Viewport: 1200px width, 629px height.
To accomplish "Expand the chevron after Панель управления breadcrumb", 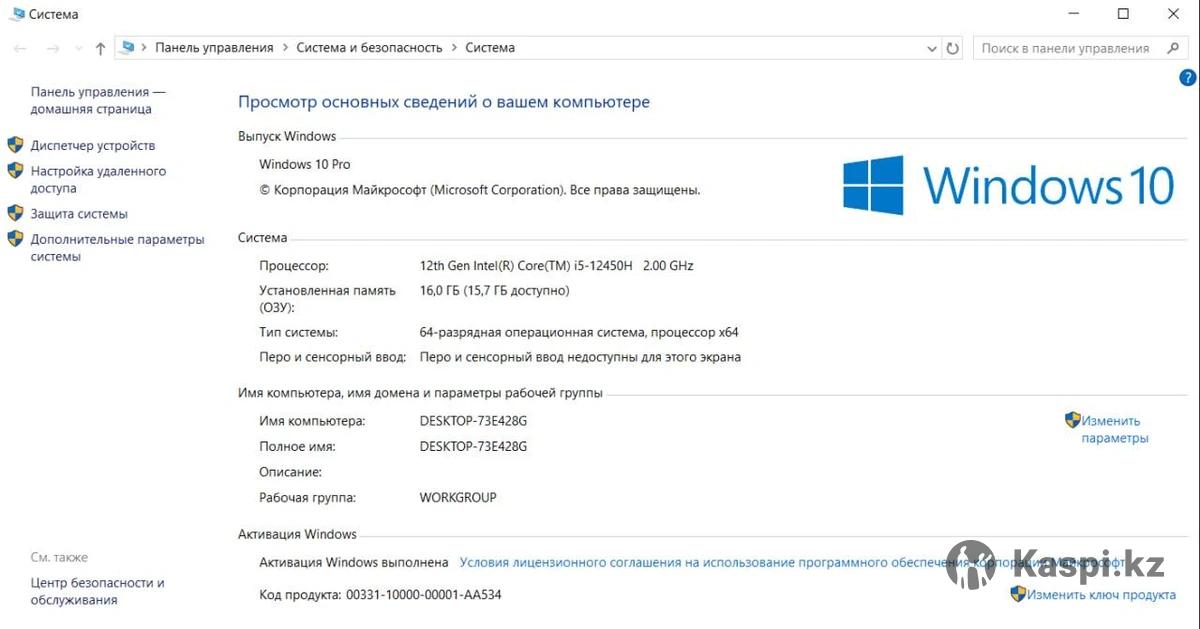I will click(285, 47).
